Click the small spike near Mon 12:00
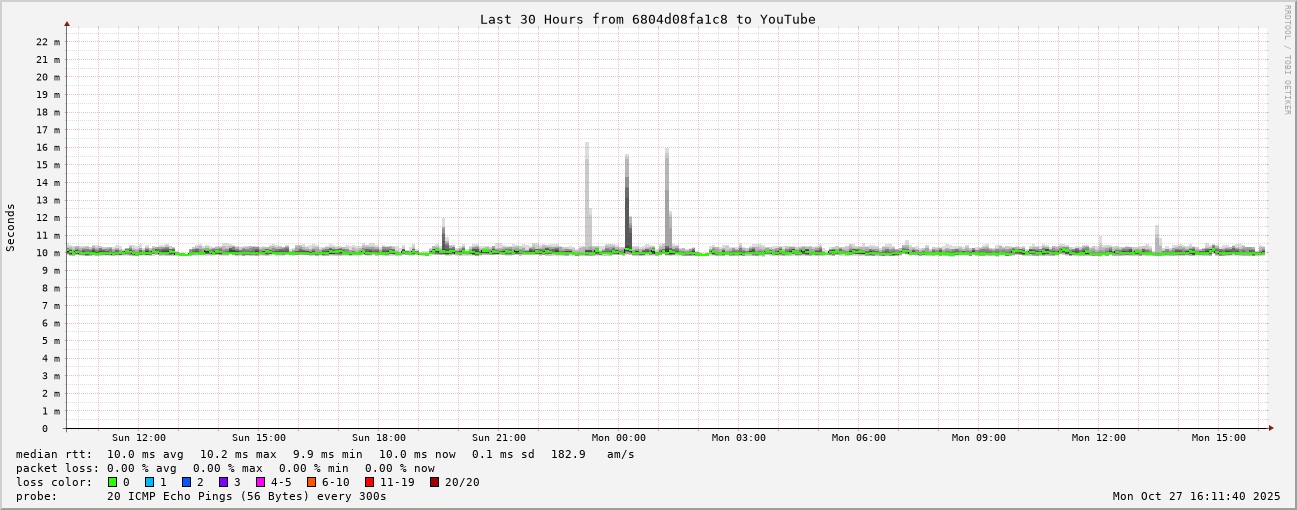The image size is (1297, 510). [x=1157, y=237]
